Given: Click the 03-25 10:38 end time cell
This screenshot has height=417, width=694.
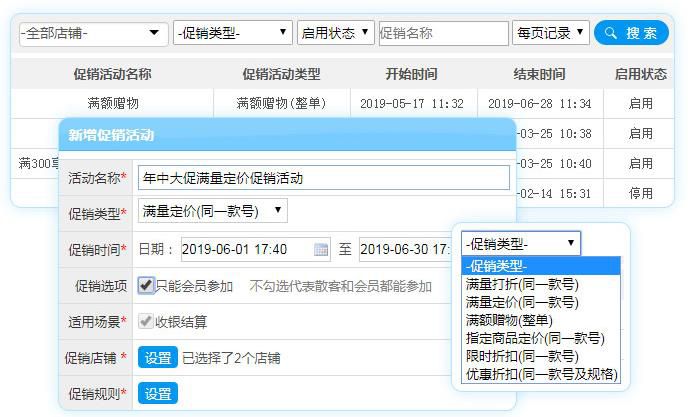Looking at the screenshot, I should (x=560, y=134).
